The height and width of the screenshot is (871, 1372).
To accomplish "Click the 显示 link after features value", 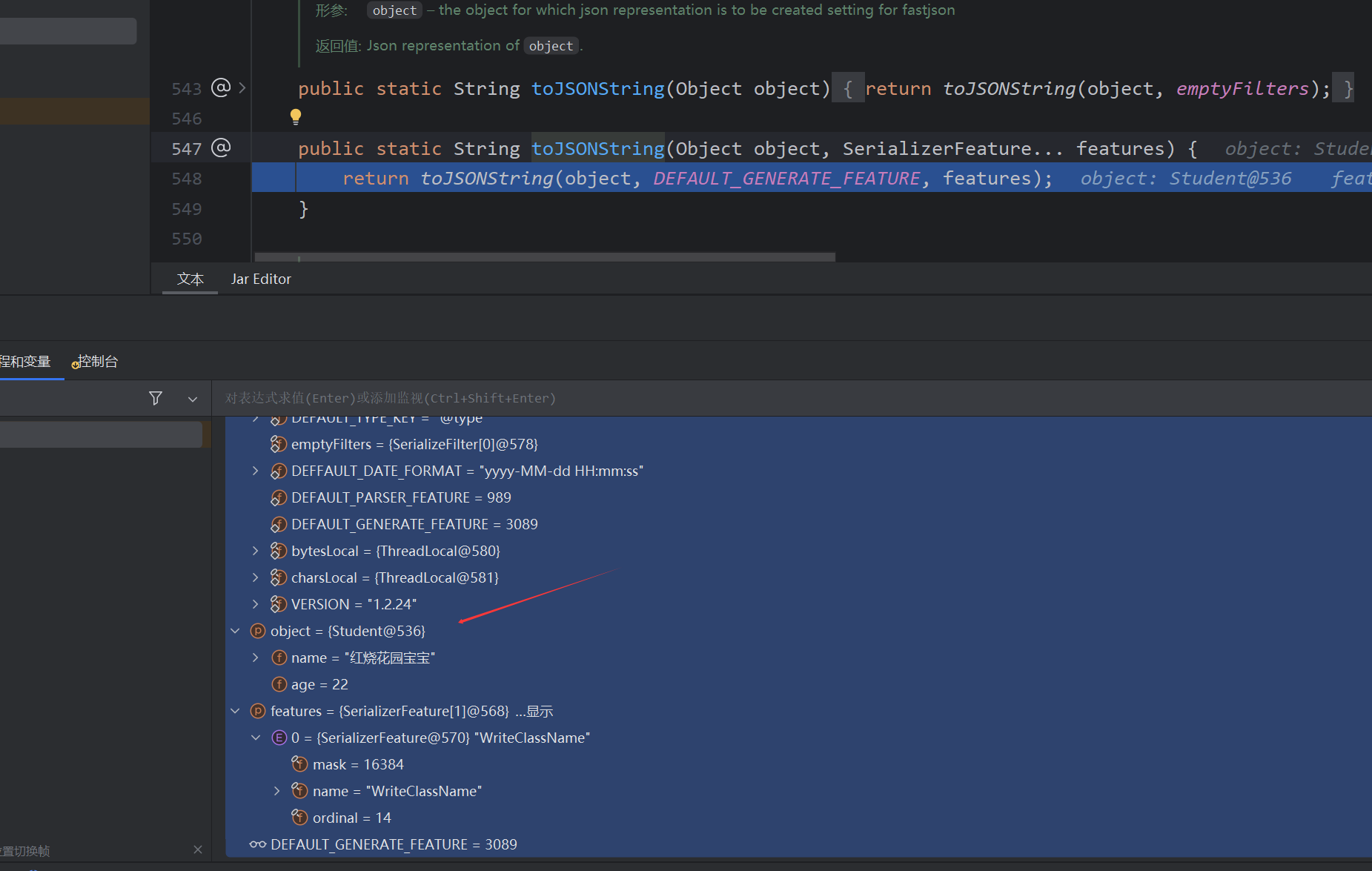I will tap(539, 712).
